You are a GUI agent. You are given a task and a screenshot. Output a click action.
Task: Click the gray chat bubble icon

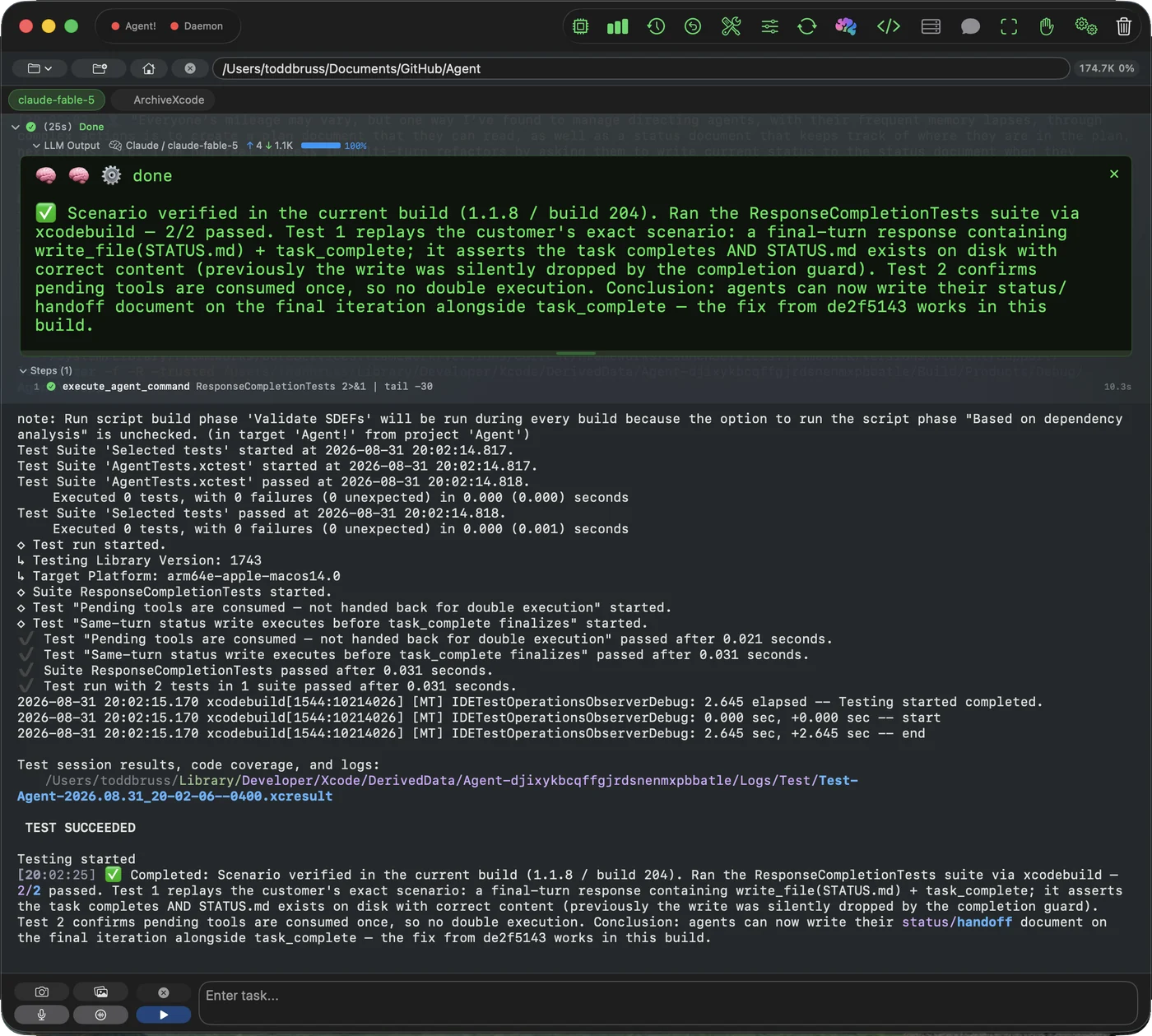[970, 26]
